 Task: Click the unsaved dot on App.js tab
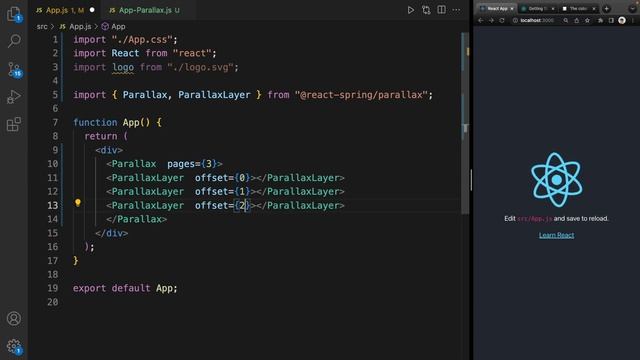pyautogui.click(x=92, y=10)
